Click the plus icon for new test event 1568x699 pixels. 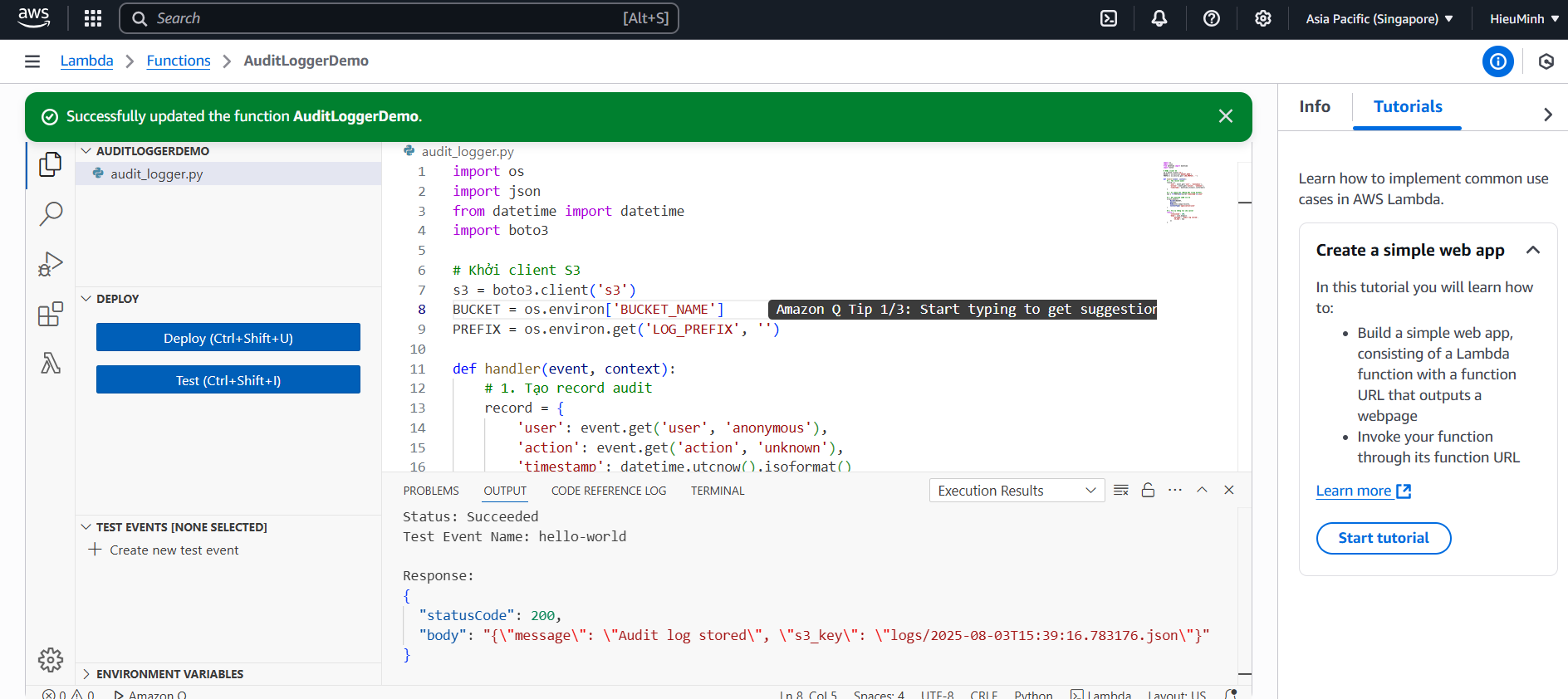tap(95, 550)
